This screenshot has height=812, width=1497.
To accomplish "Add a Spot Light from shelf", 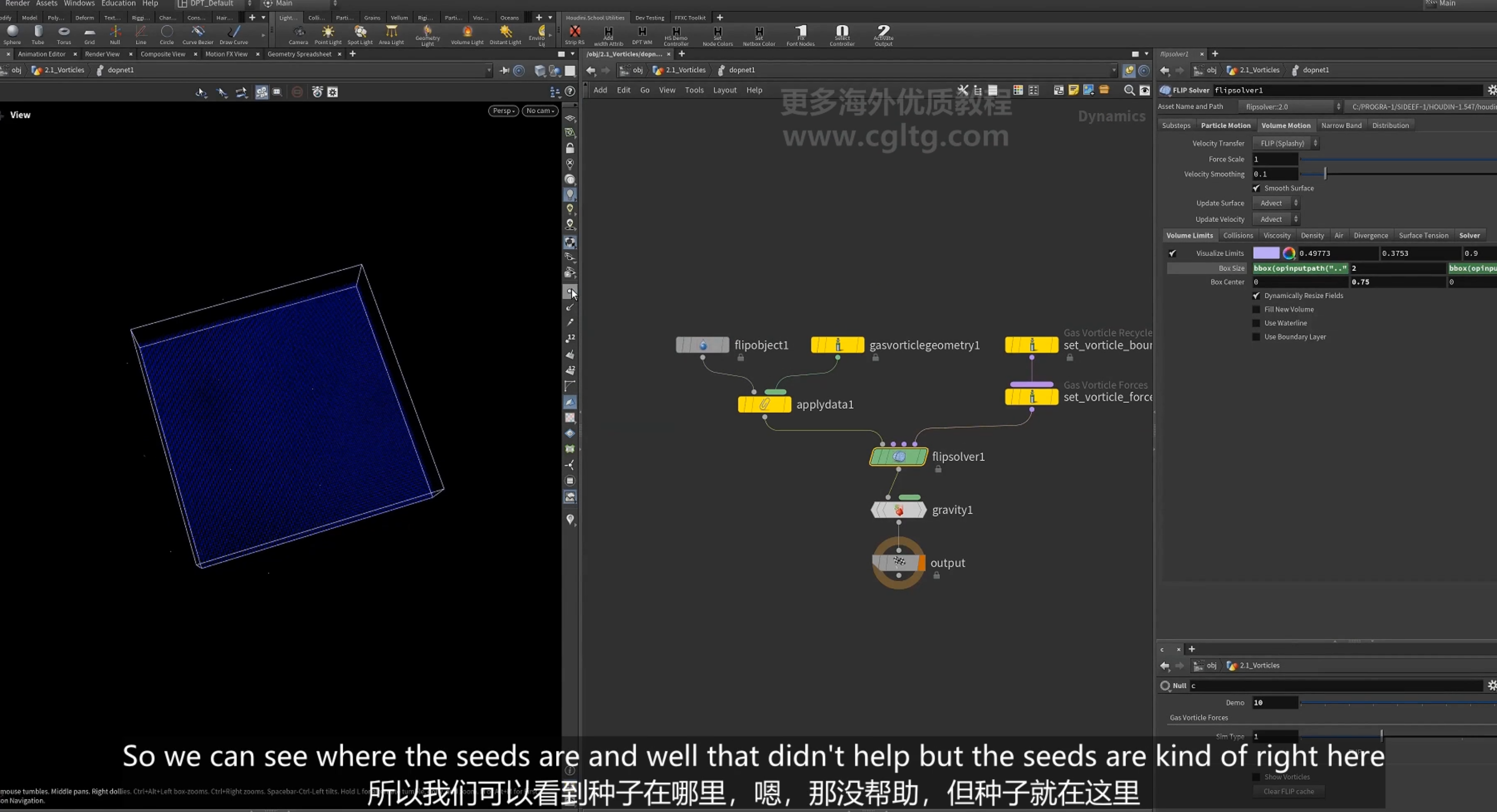I will [360, 34].
